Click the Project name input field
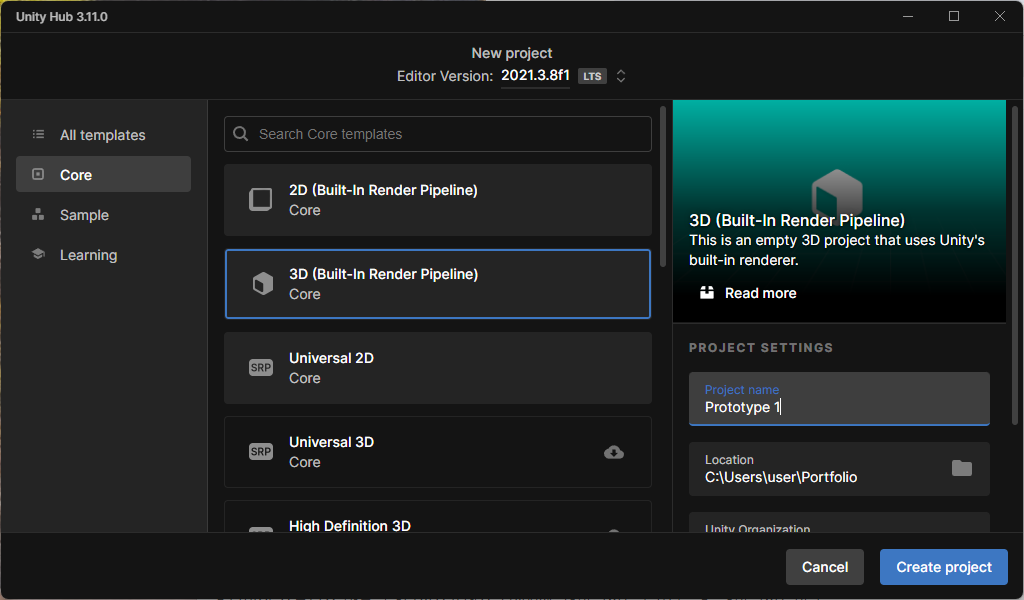Image resolution: width=1024 pixels, height=600 pixels. [839, 399]
